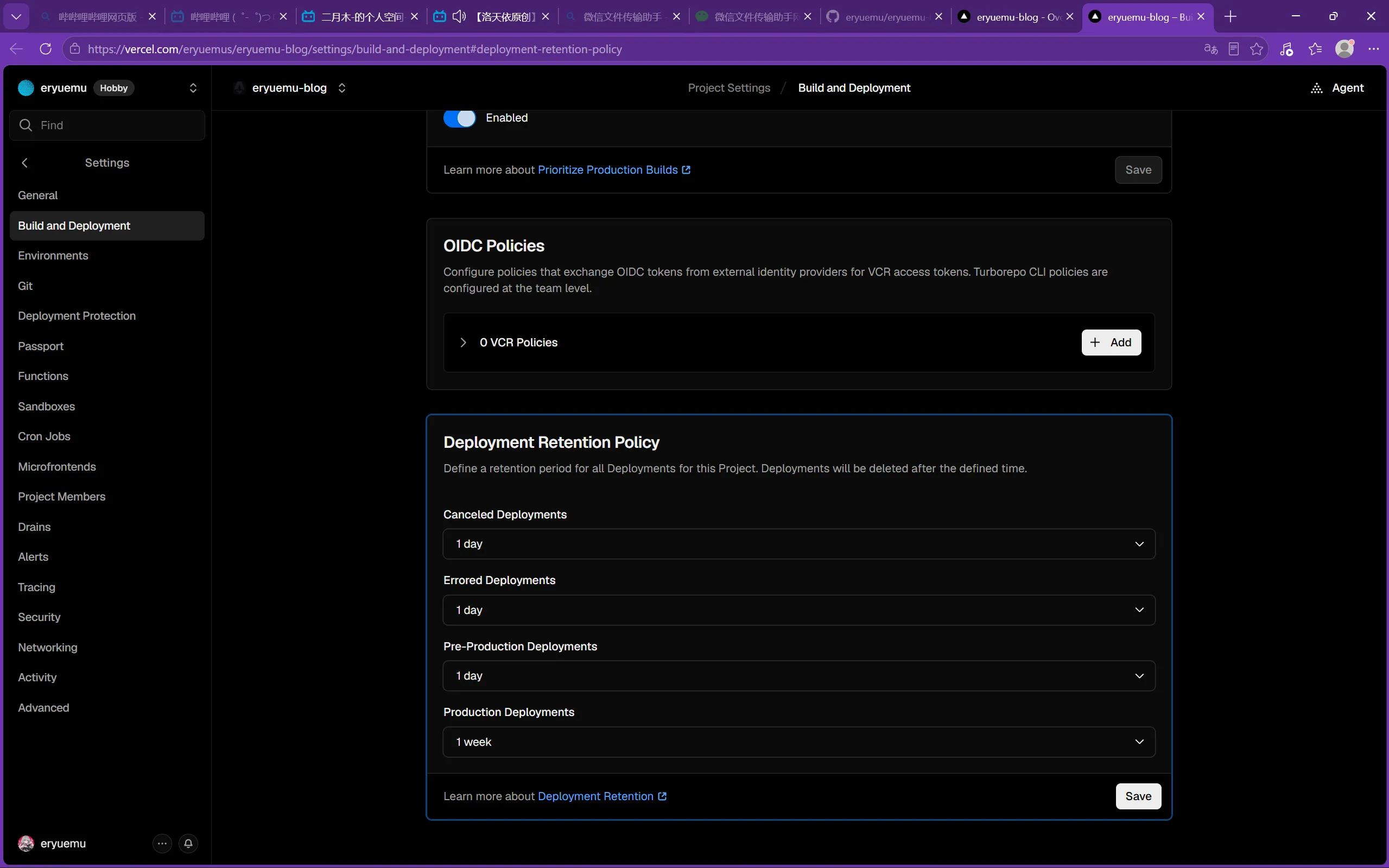Expand the 0 VCR Policies row
This screenshot has width=1389, height=868.
point(462,342)
